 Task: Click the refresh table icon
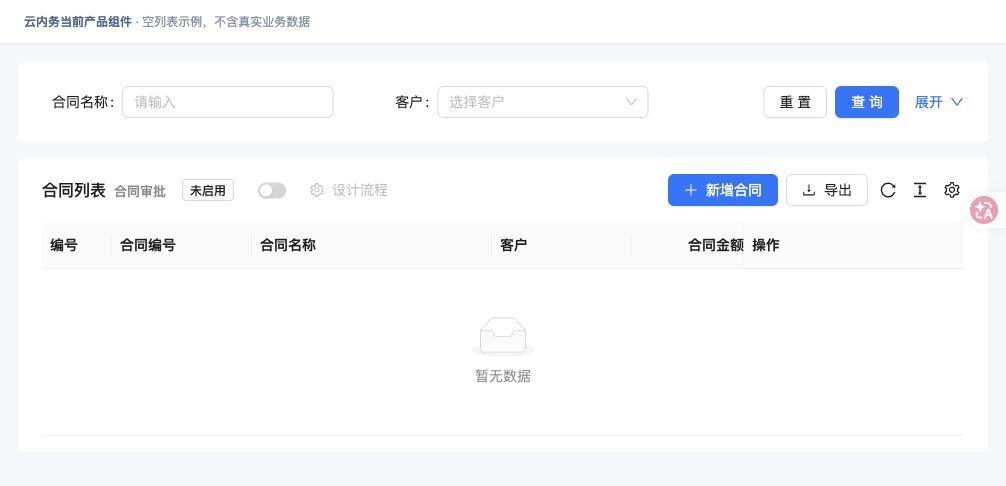pyautogui.click(x=888, y=190)
